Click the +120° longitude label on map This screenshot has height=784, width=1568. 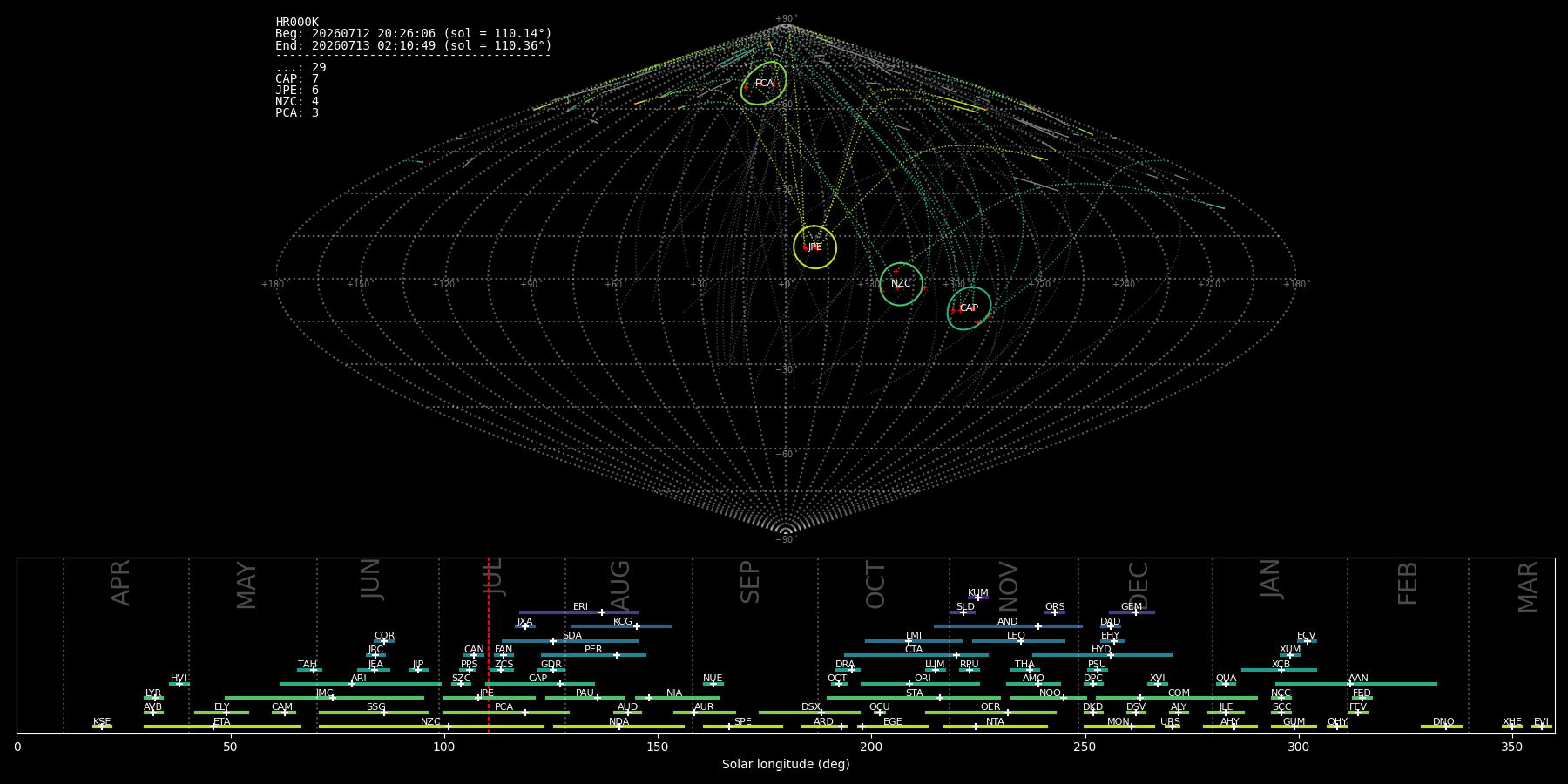click(444, 284)
